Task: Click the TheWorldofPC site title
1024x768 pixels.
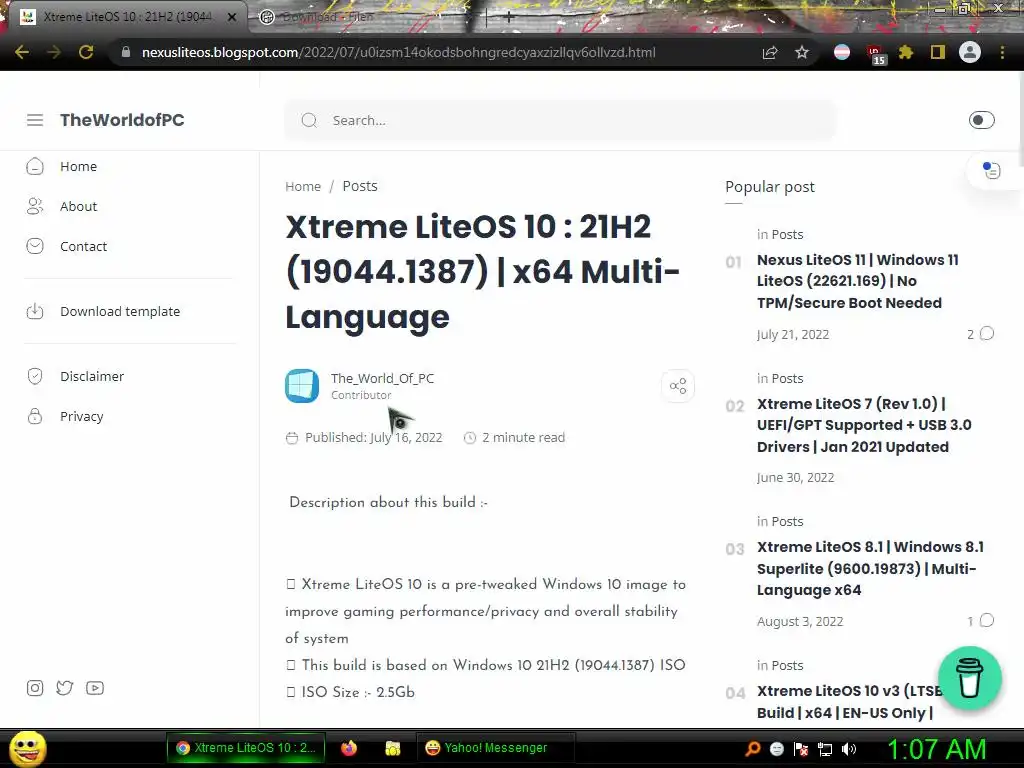Action: (x=122, y=120)
